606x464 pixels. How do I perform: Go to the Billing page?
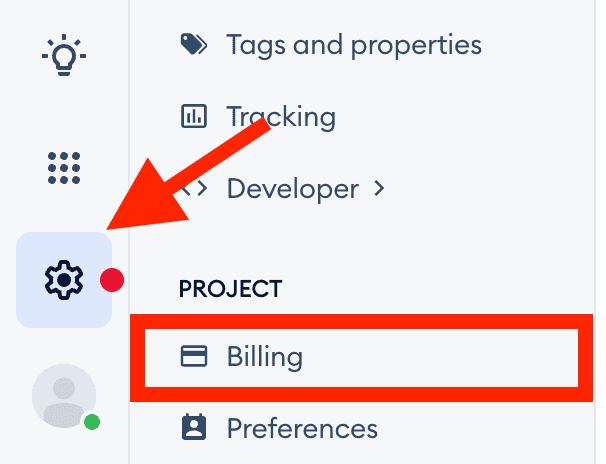264,357
